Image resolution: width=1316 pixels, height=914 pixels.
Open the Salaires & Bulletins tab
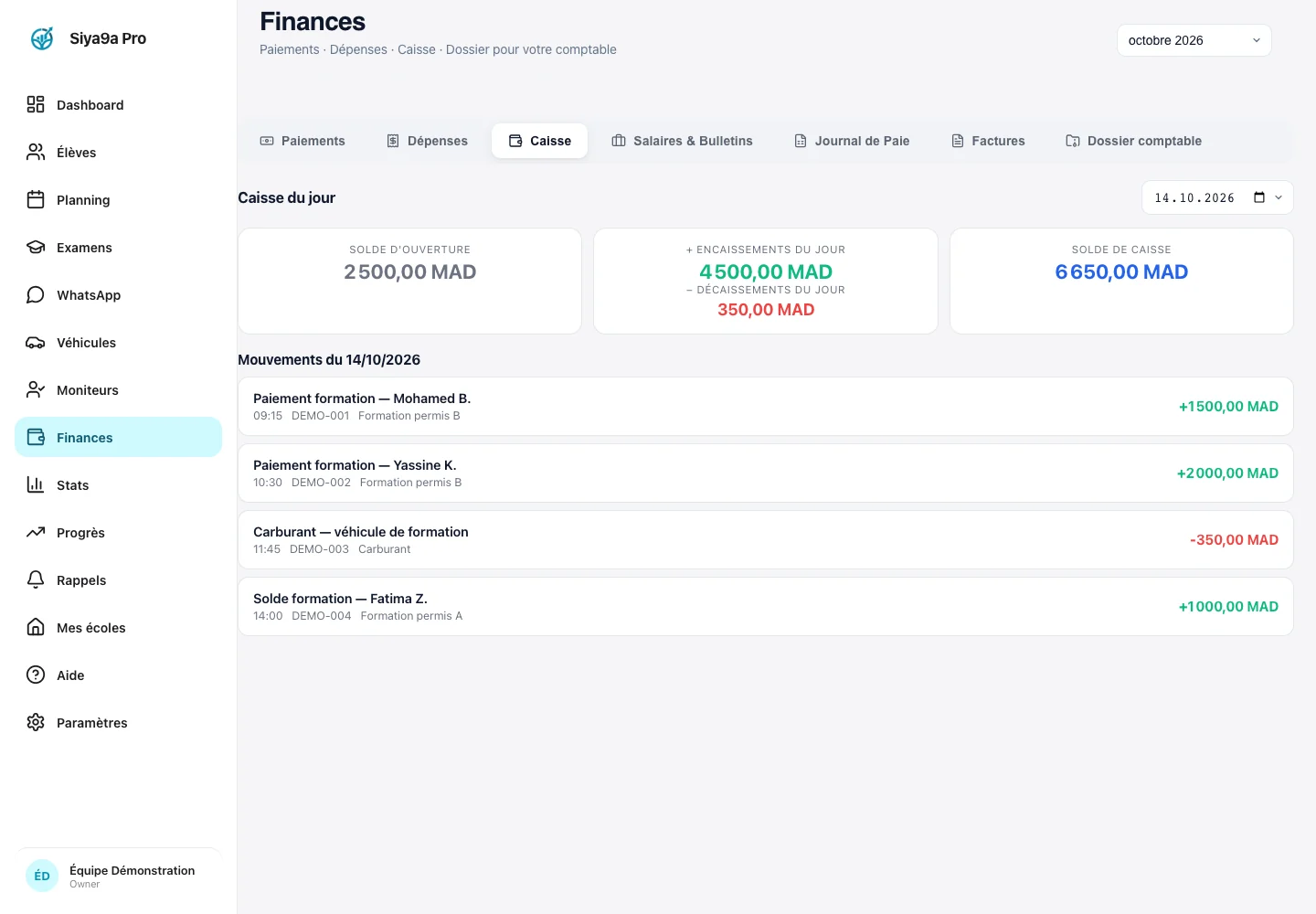(x=682, y=141)
